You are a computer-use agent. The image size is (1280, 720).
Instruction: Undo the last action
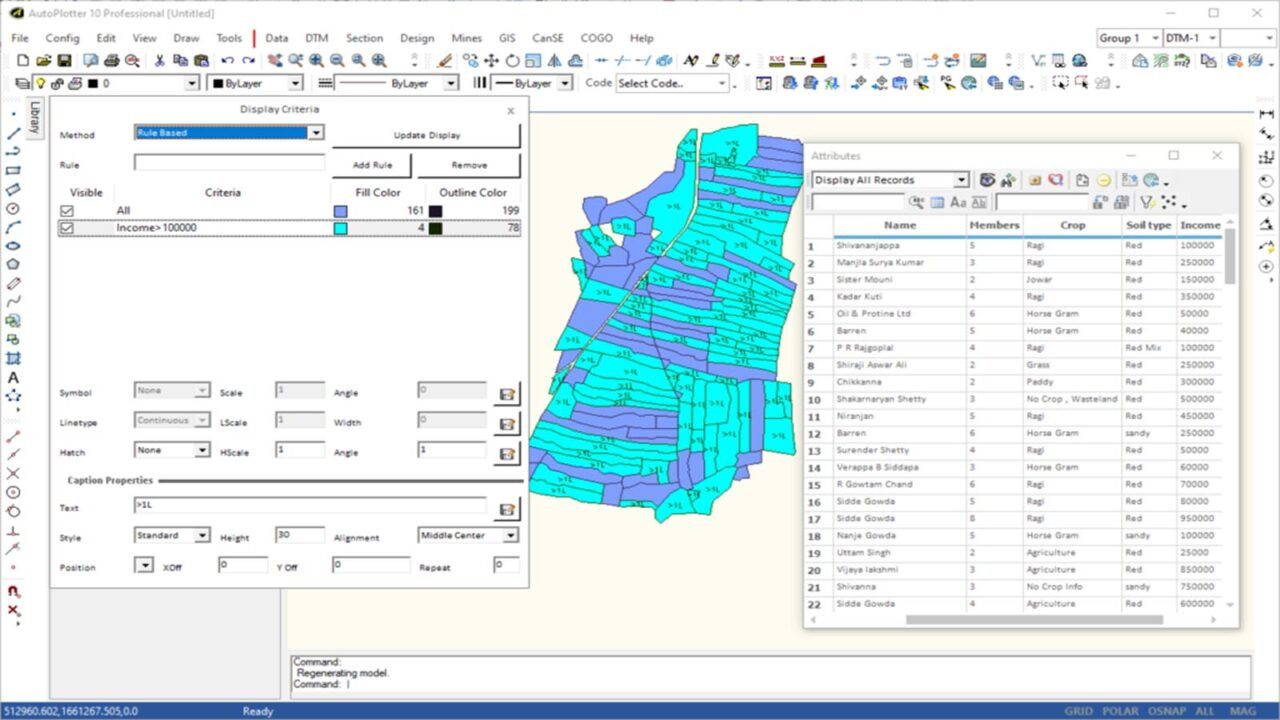coord(228,61)
